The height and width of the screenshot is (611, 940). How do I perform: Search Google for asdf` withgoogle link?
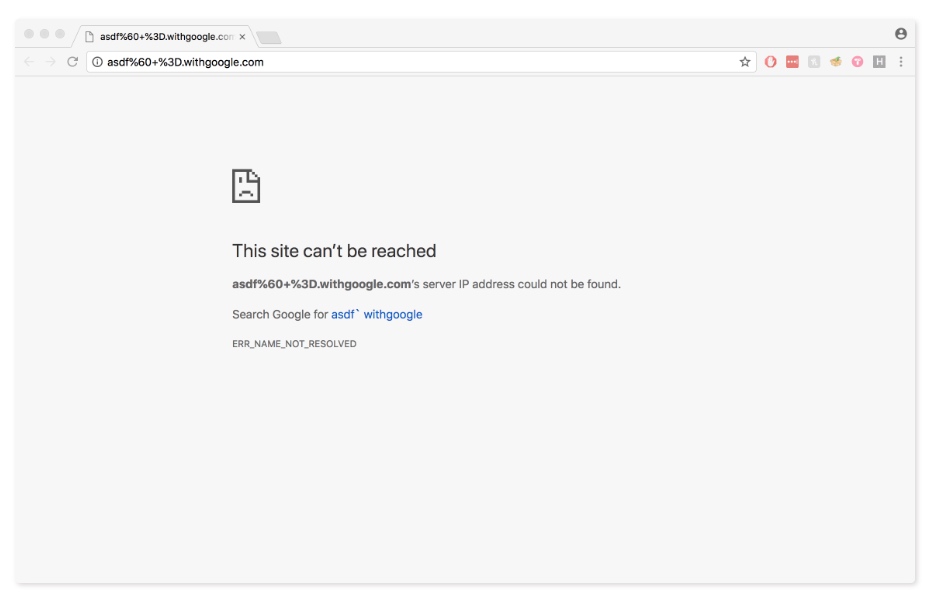click(376, 314)
